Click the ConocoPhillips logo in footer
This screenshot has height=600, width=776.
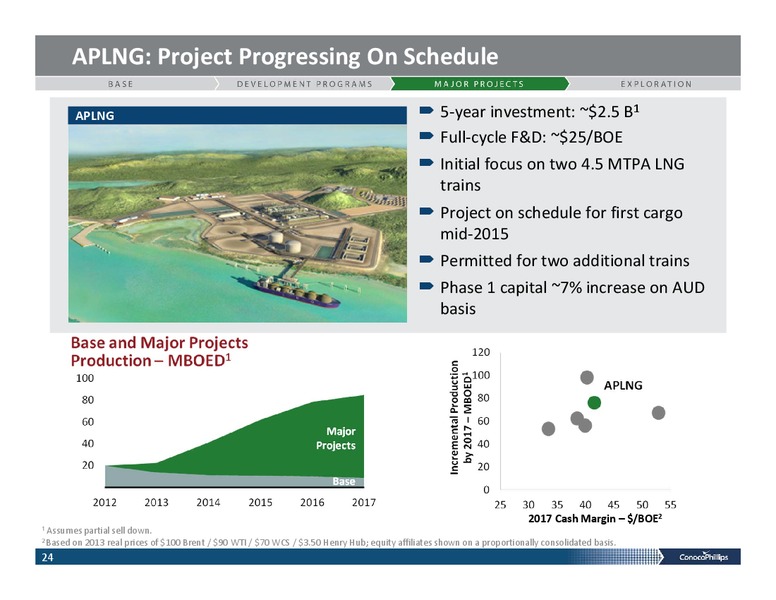click(x=703, y=557)
